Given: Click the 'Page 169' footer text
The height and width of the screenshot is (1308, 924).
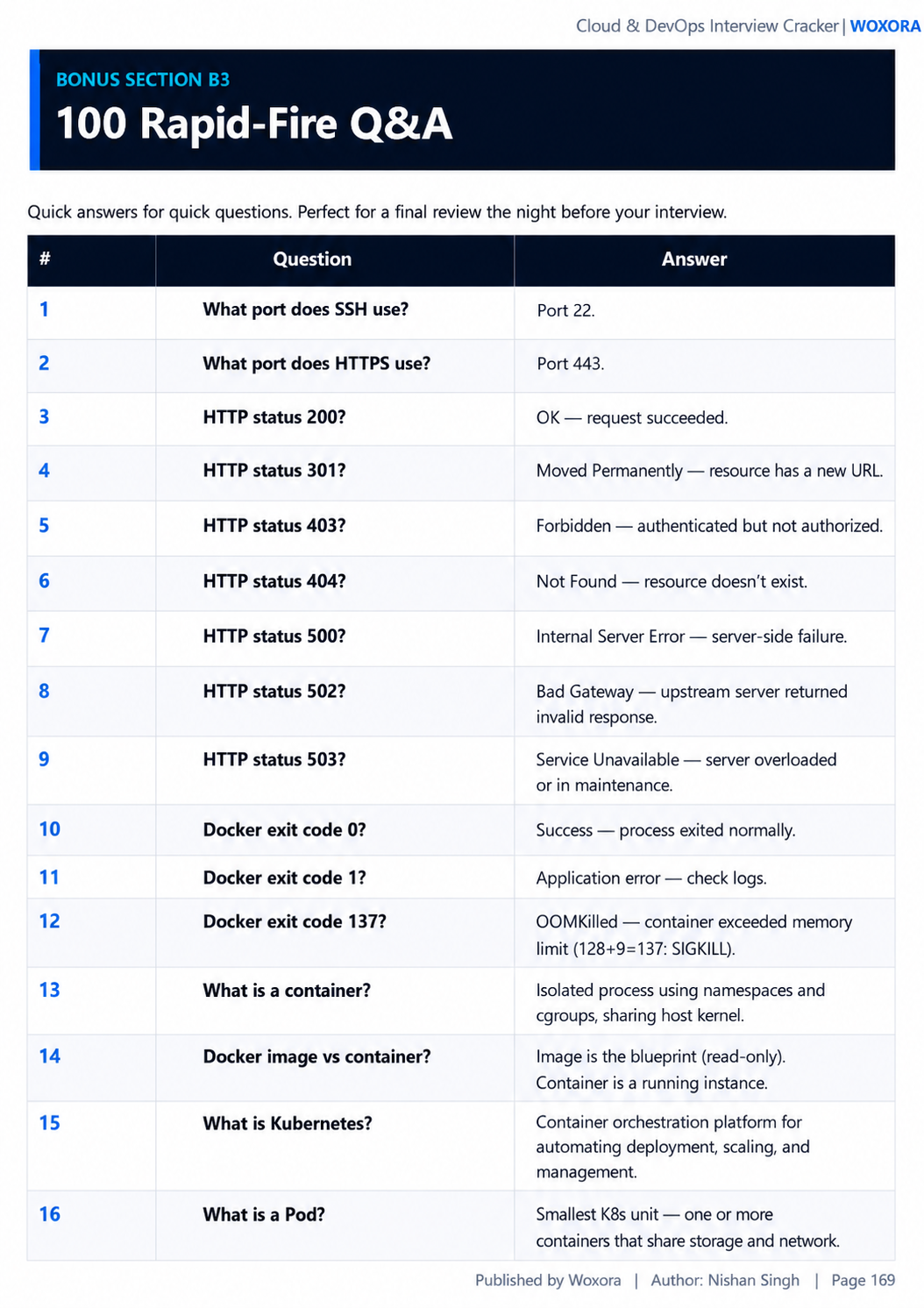Looking at the screenshot, I should click(864, 1280).
